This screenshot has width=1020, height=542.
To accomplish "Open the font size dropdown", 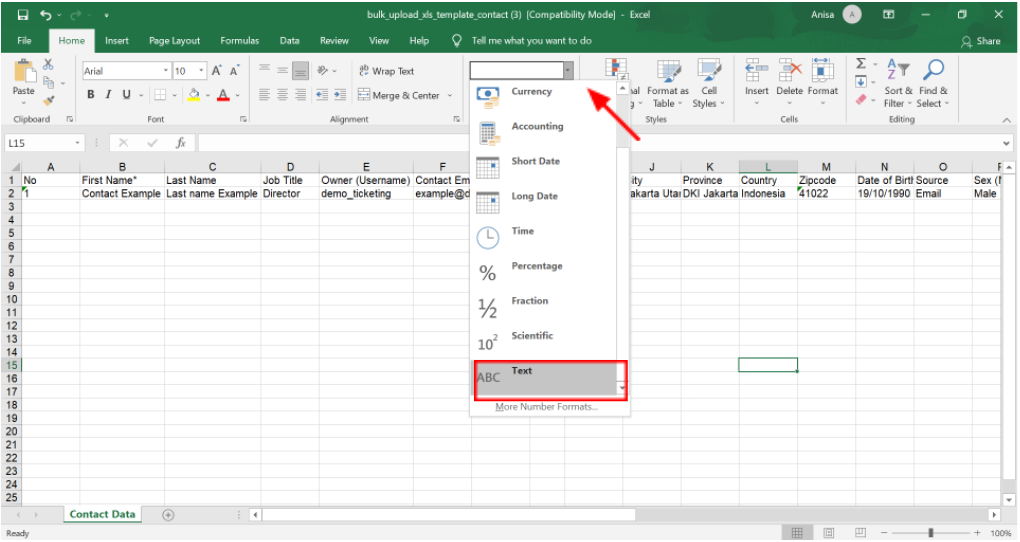I will [x=201, y=71].
